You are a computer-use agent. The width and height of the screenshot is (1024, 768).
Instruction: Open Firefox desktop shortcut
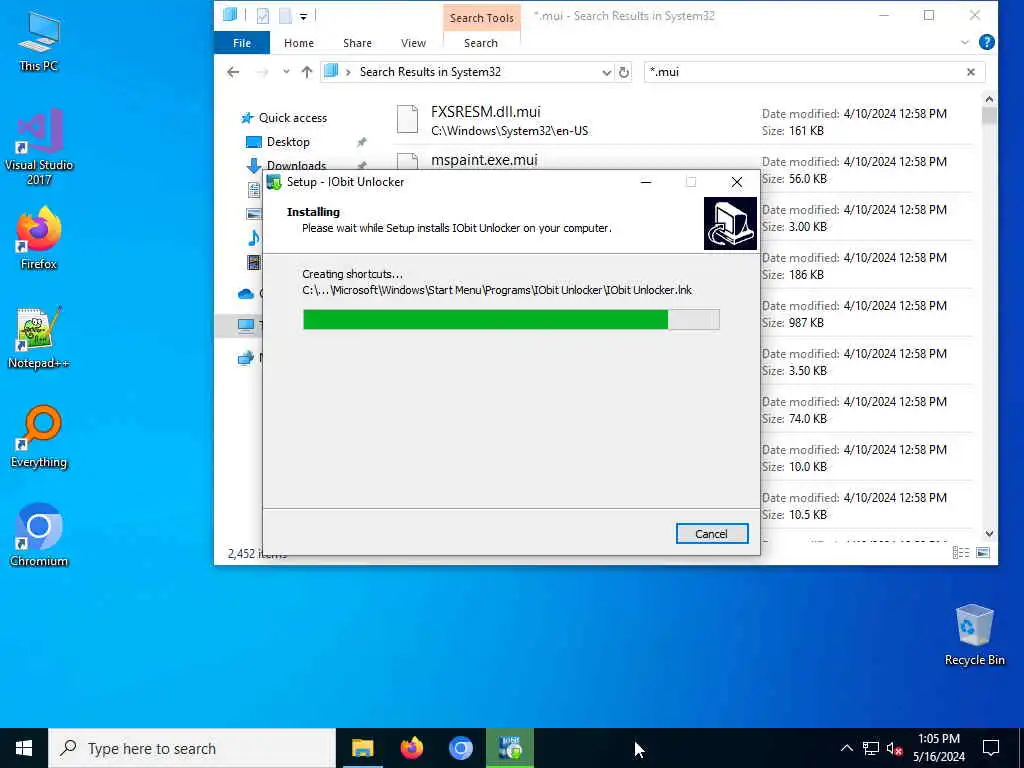point(39,238)
